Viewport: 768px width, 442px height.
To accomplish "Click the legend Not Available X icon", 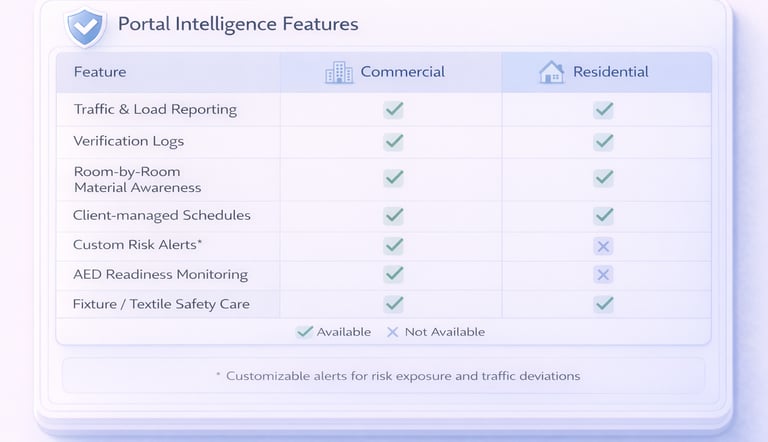I will coord(392,332).
